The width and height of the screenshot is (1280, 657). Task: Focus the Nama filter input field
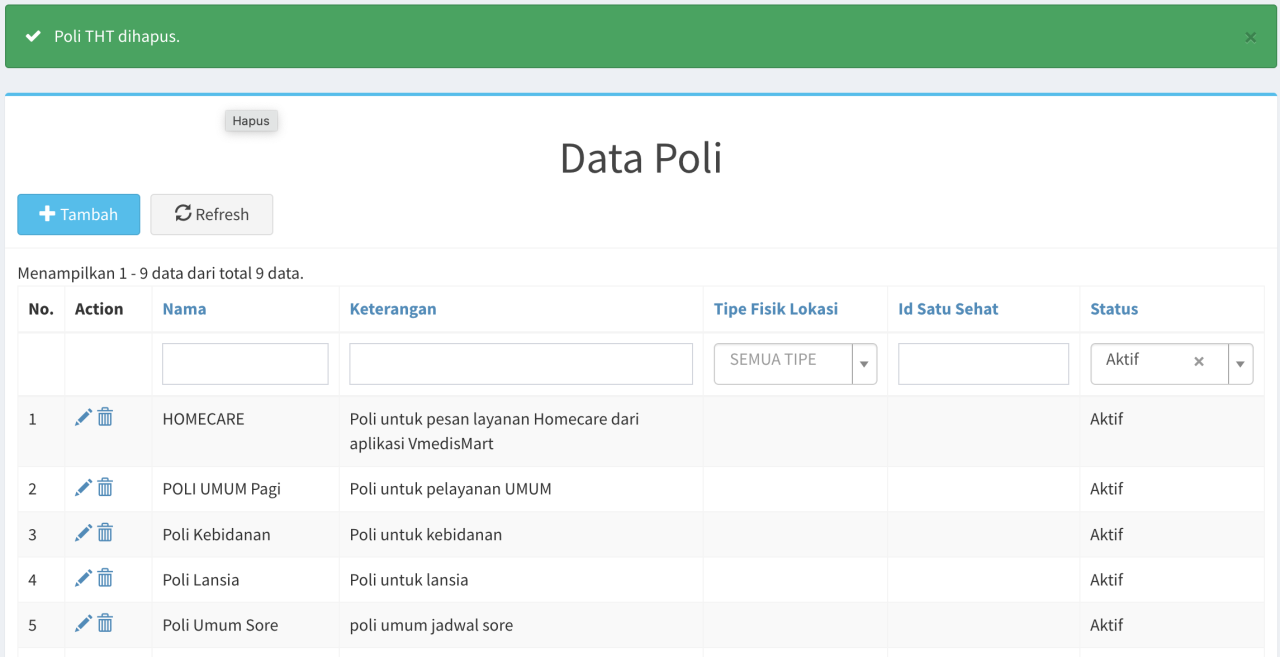(x=245, y=364)
